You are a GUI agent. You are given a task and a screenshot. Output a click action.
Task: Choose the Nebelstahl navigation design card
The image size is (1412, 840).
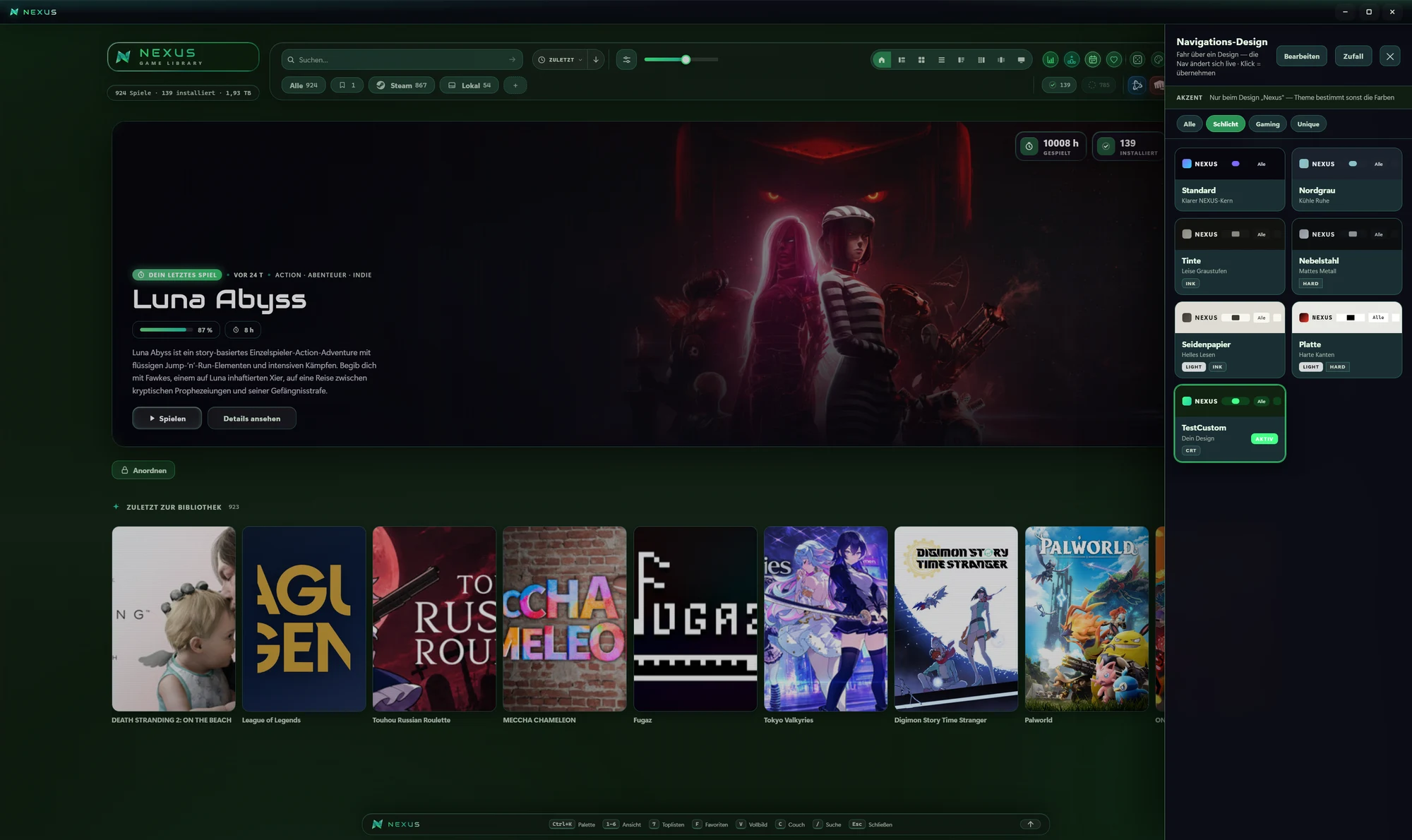tap(1347, 256)
